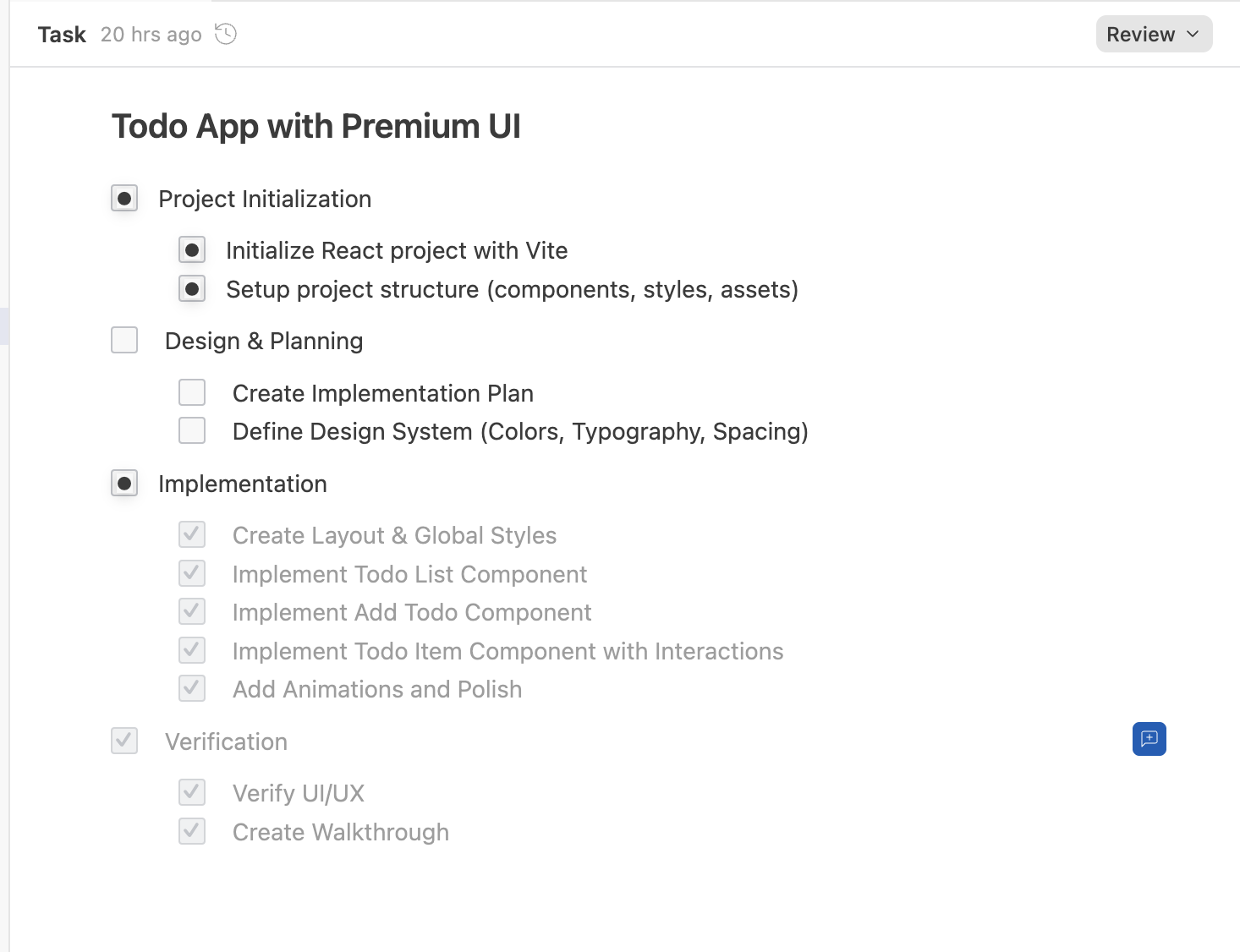The width and height of the screenshot is (1240, 952).
Task: Toggle Initialize React project with Vite checkbox
Action: pos(192,250)
